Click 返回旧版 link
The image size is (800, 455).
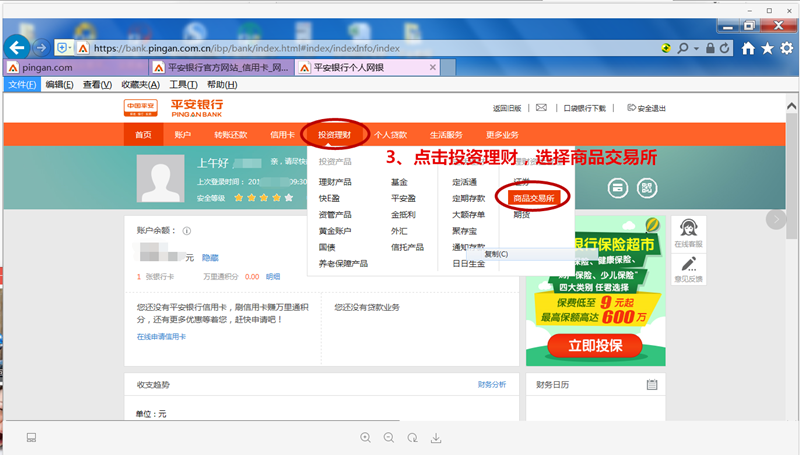(507, 108)
